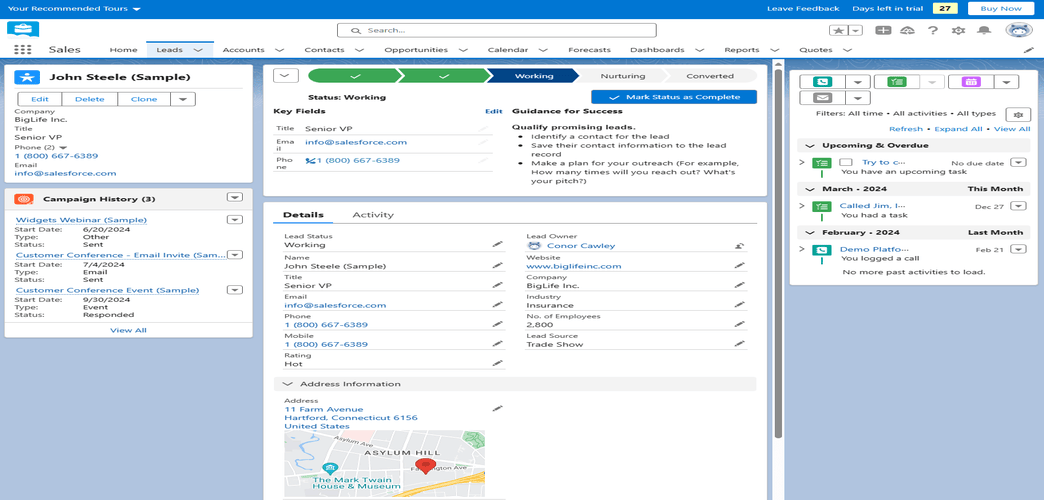Edit the Lead Status field pencil
Image resolution: width=1044 pixels, height=500 pixels.
click(x=497, y=245)
